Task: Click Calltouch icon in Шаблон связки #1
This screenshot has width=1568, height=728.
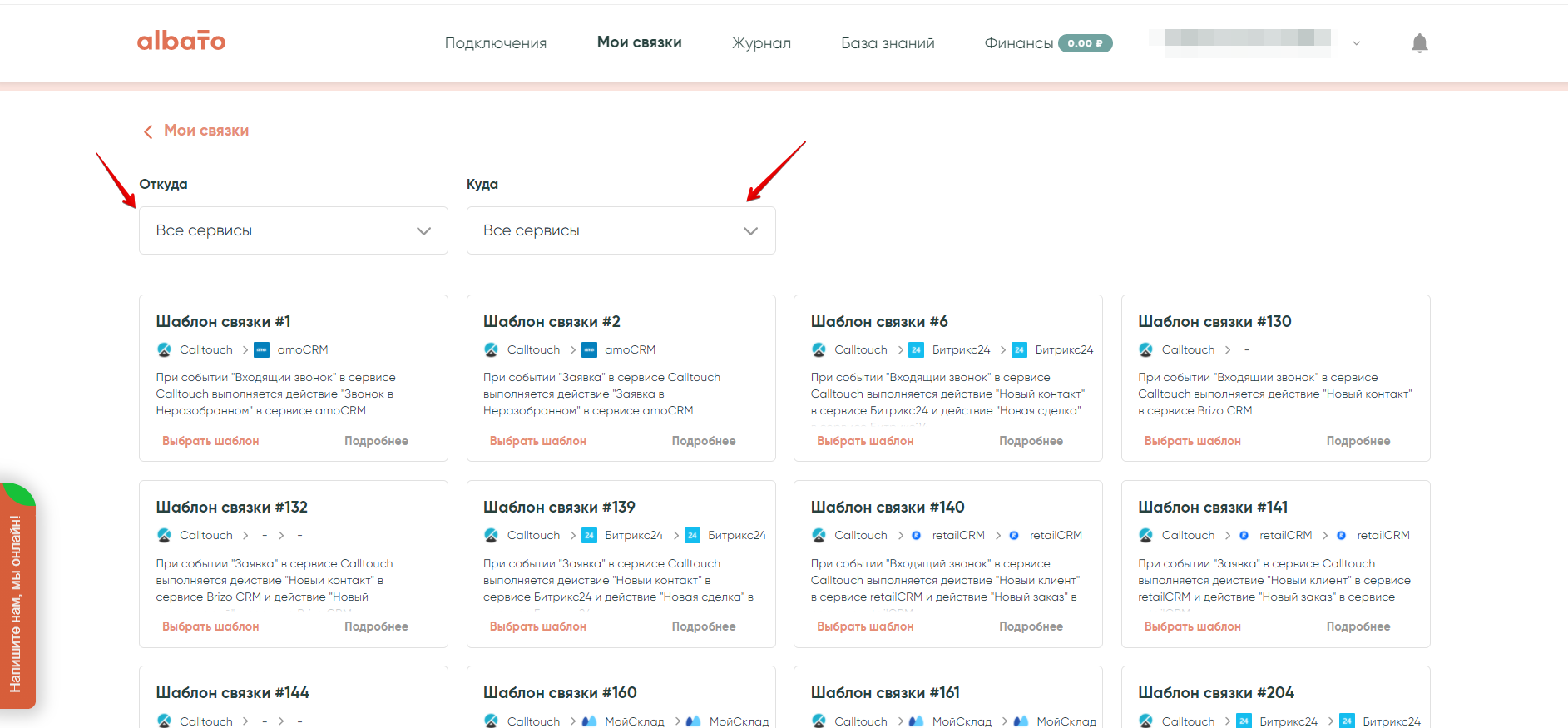Action: coord(164,349)
